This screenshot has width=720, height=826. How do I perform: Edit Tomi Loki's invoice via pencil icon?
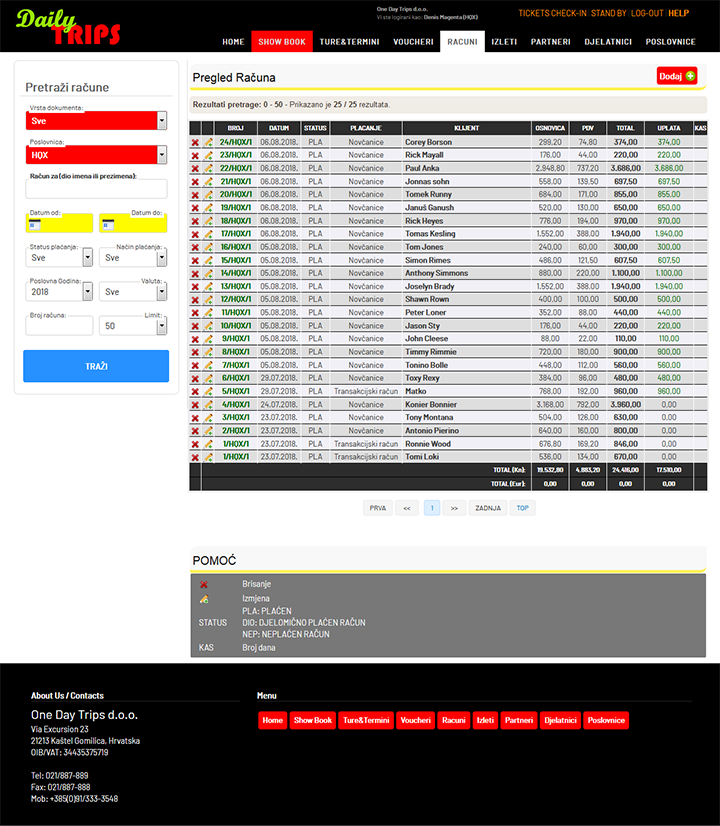209,457
